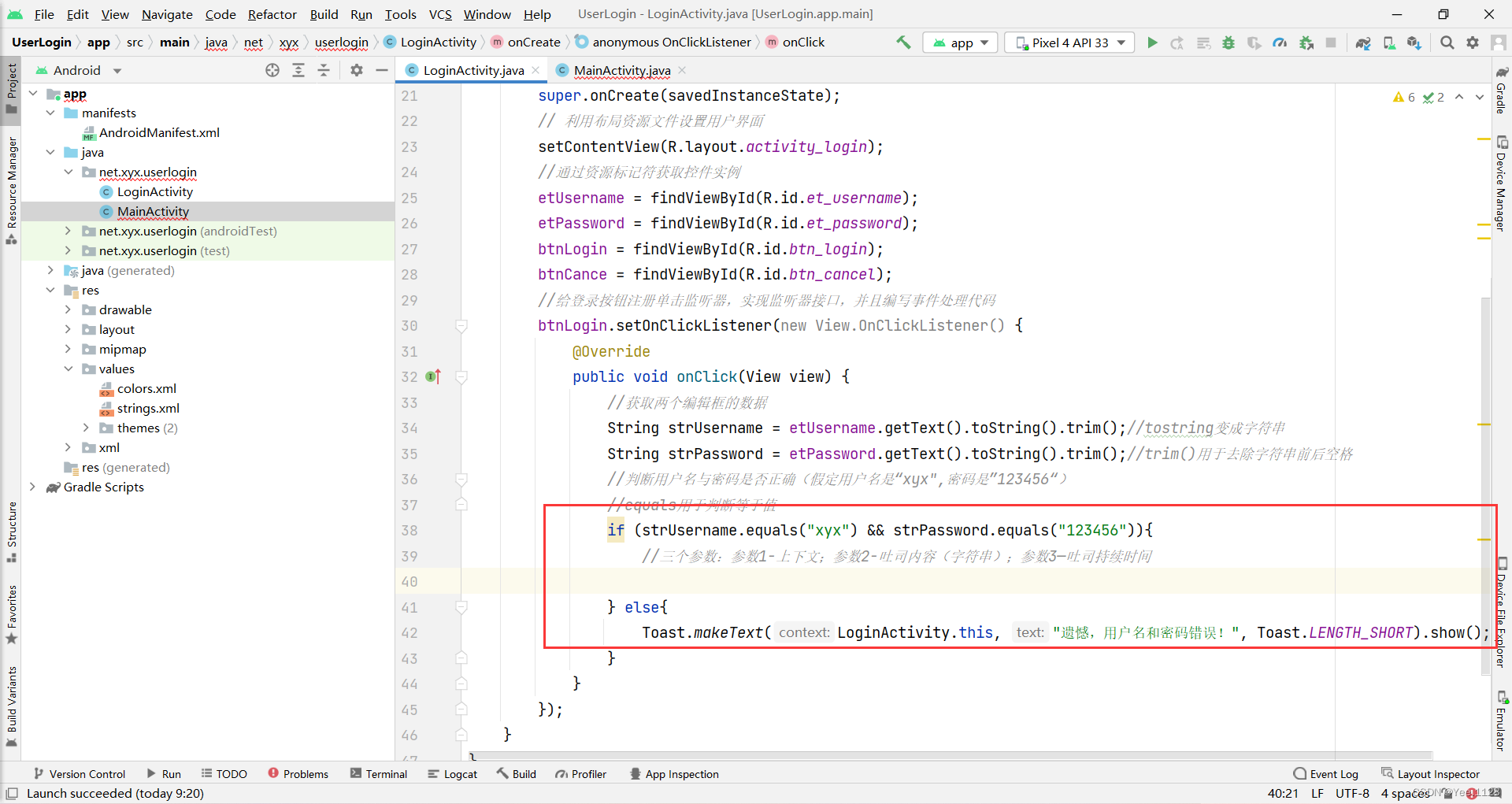
Task: Open the SDK Manager toolbar icon
Action: point(1414,43)
